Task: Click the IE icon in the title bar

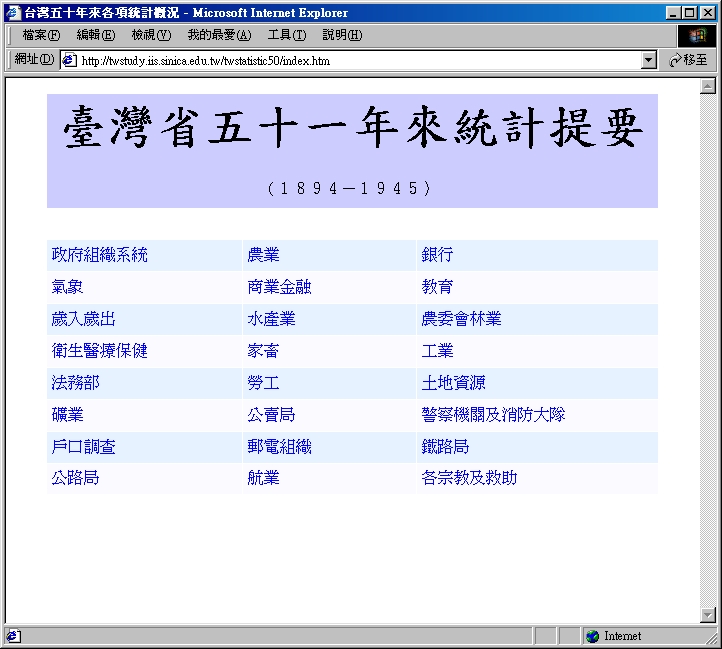Action: tap(12, 13)
